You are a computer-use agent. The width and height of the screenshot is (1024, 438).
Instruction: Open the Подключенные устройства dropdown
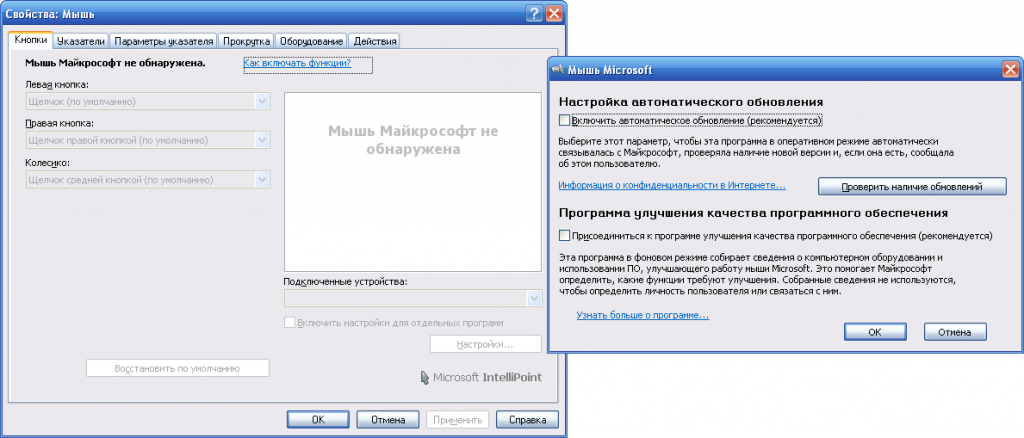pyautogui.click(x=534, y=298)
